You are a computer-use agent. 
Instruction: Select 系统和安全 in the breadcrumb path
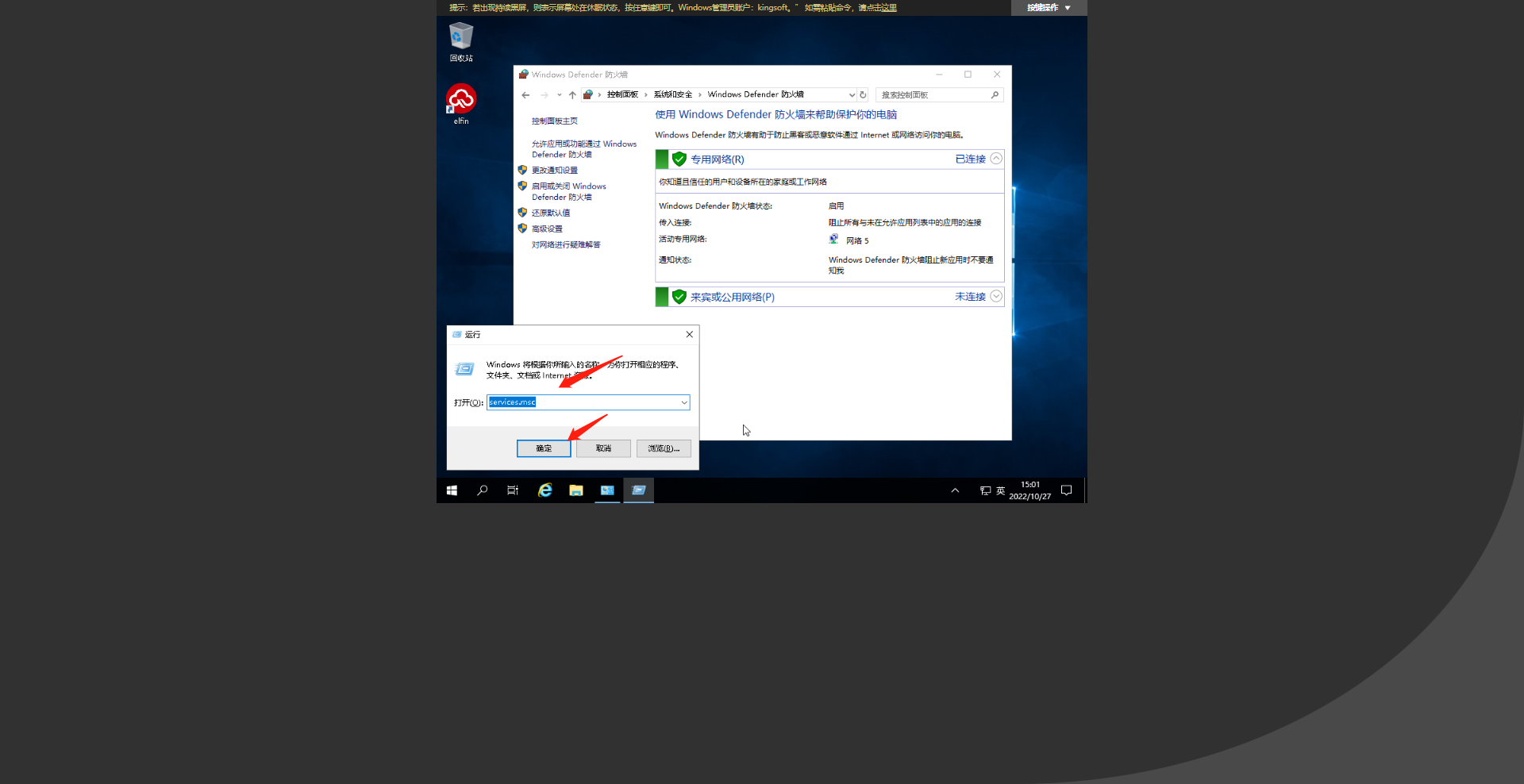[x=672, y=94]
